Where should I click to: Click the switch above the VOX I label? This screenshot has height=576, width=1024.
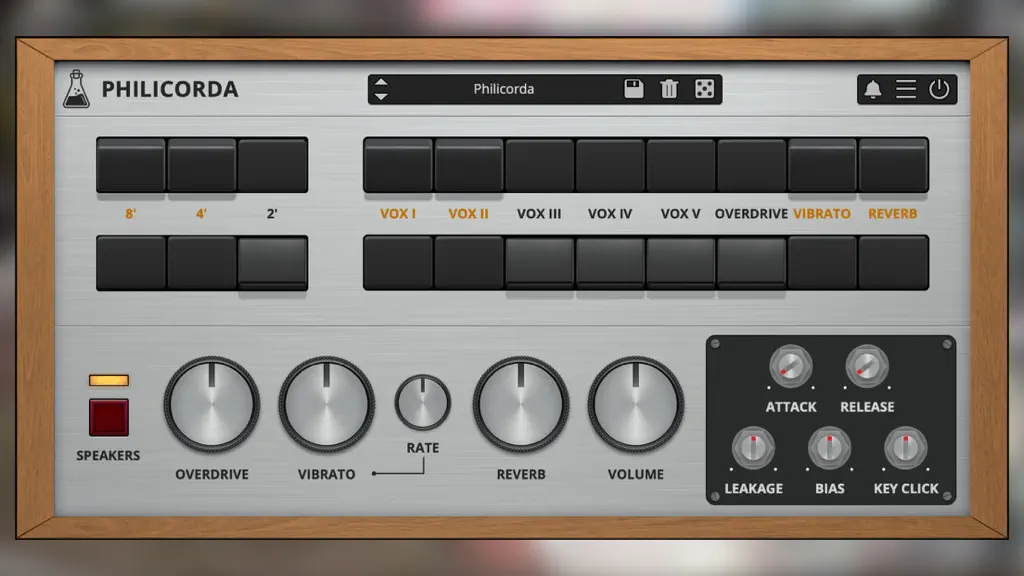tap(398, 165)
